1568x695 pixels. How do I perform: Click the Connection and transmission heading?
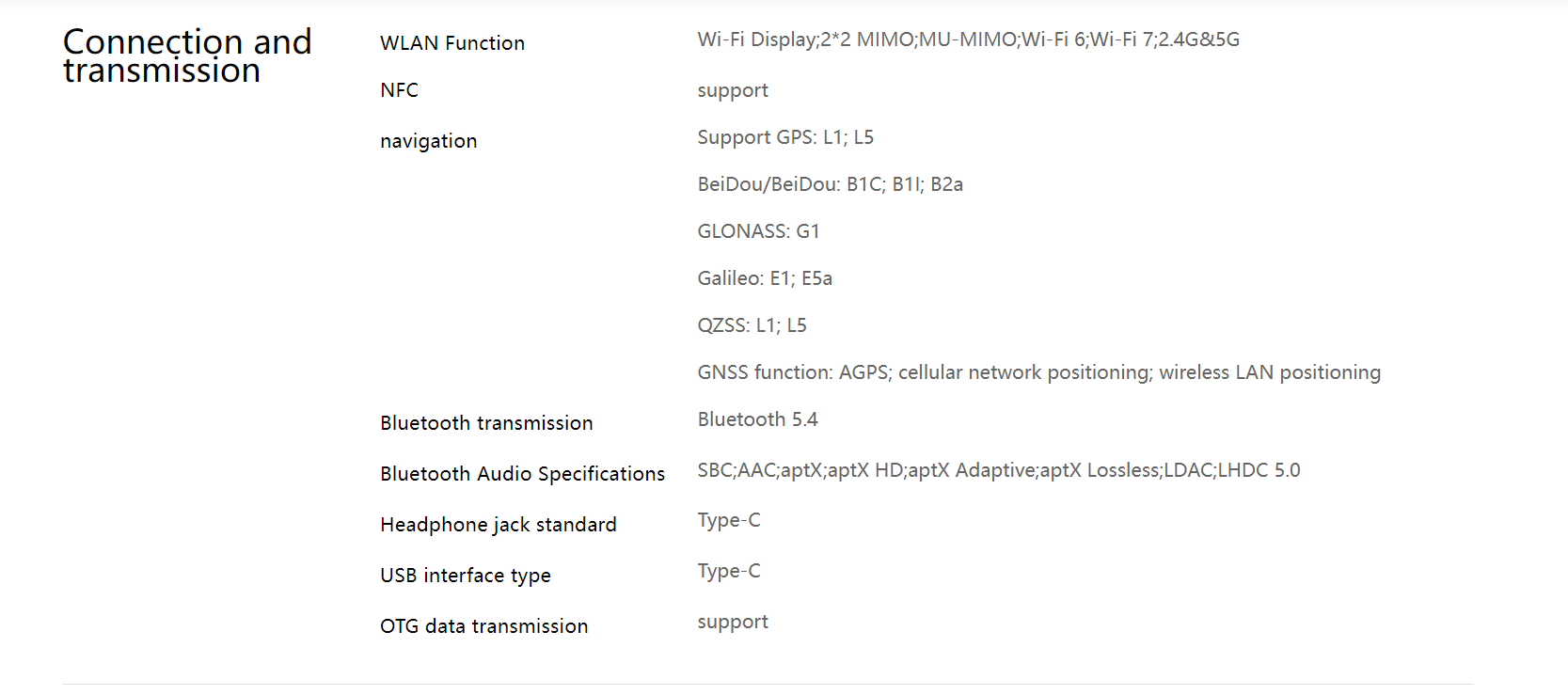coord(187,55)
